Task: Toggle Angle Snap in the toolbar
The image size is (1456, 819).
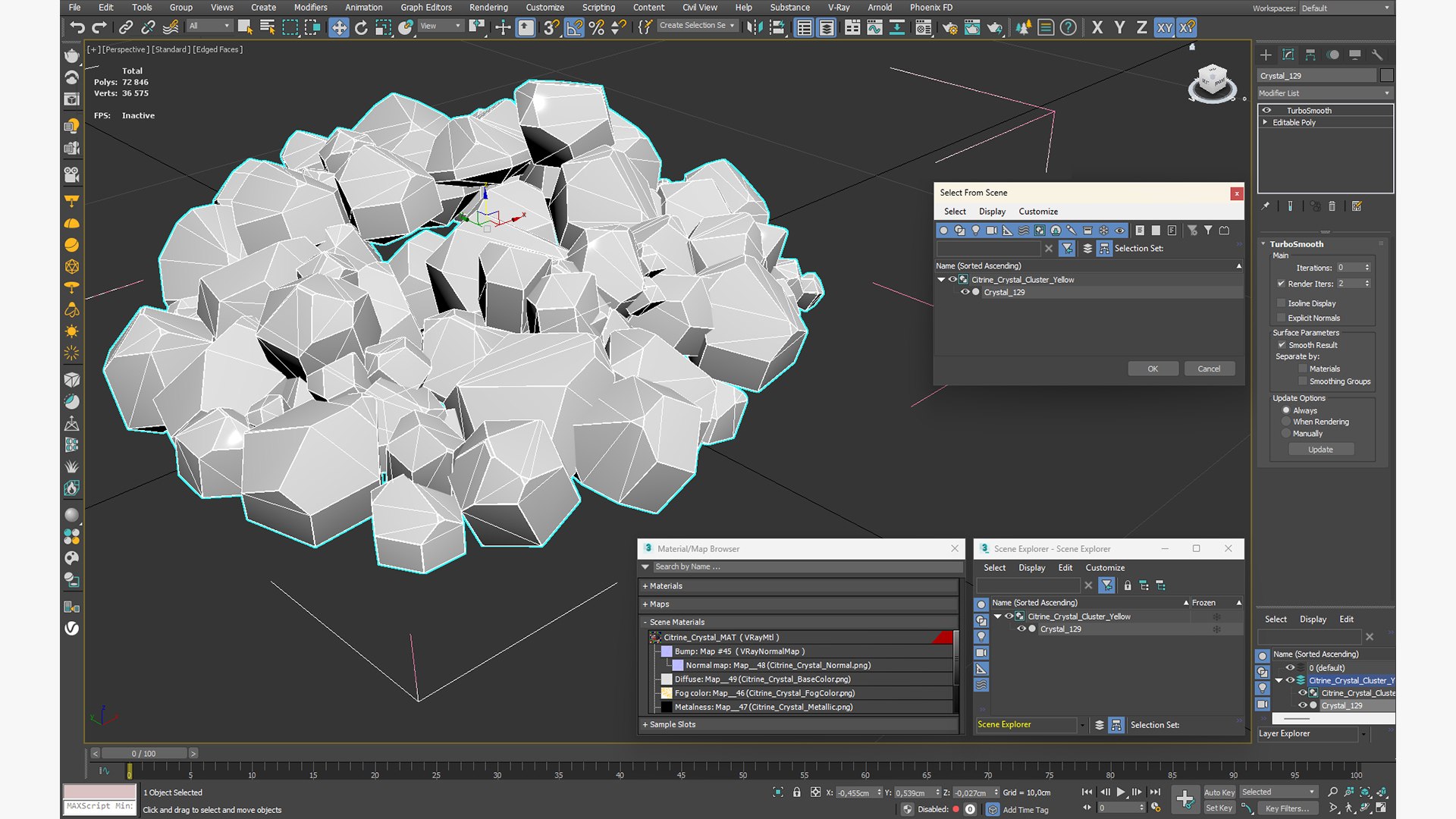Action: tap(574, 28)
